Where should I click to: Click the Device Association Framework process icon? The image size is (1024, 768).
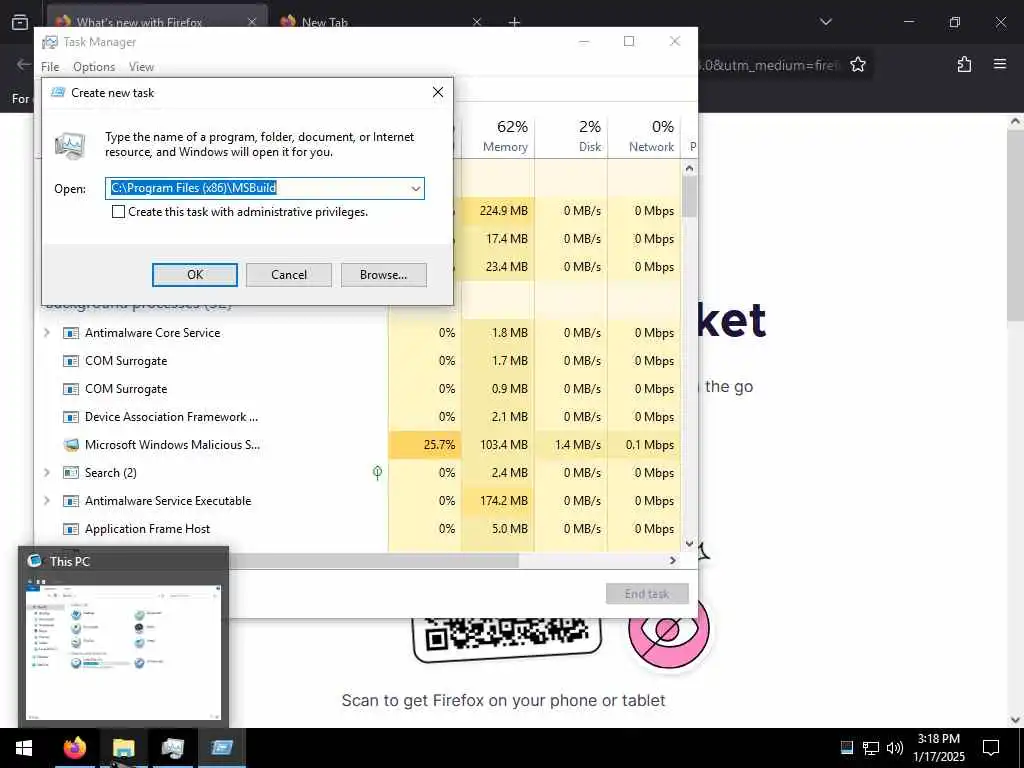(71, 417)
